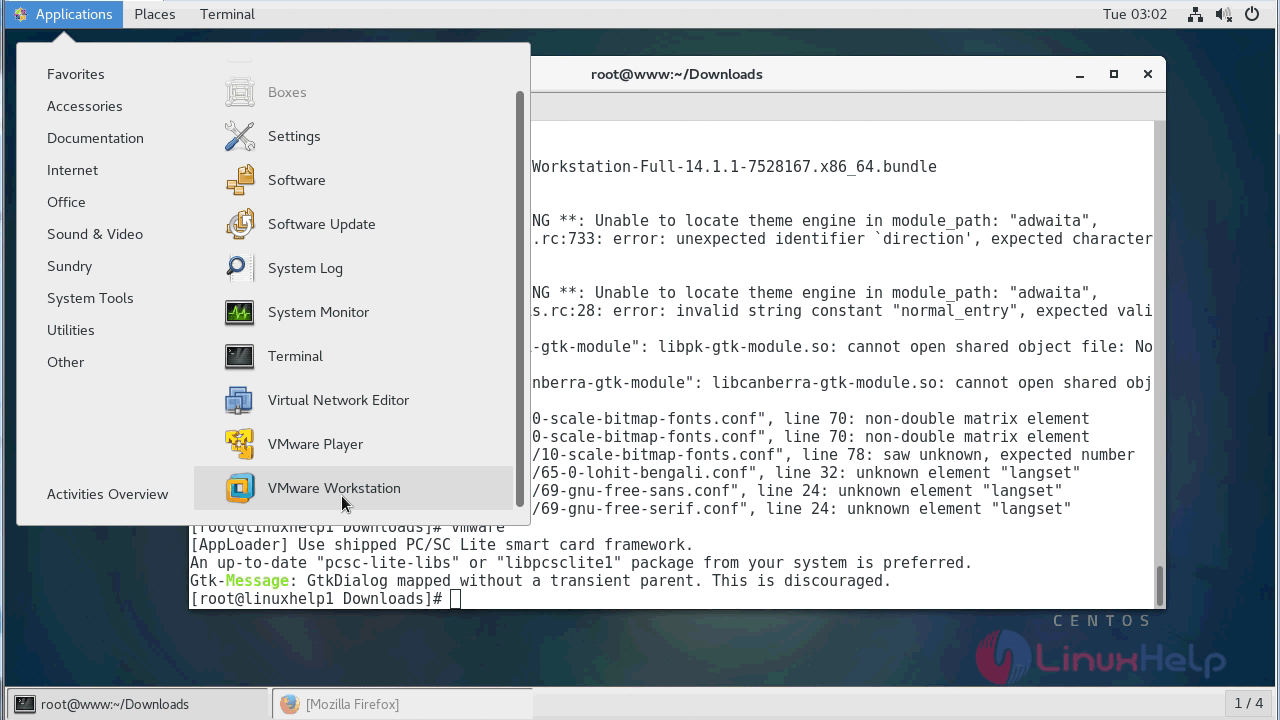
Task: Select the Sound & Video category
Action: pos(95,234)
